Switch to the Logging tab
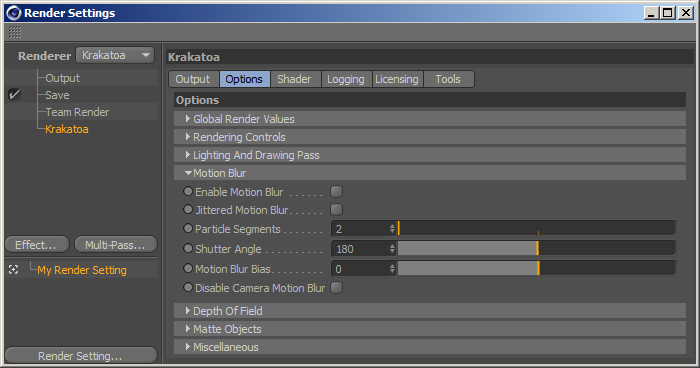Viewport: 700px width, 368px height. click(346, 79)
